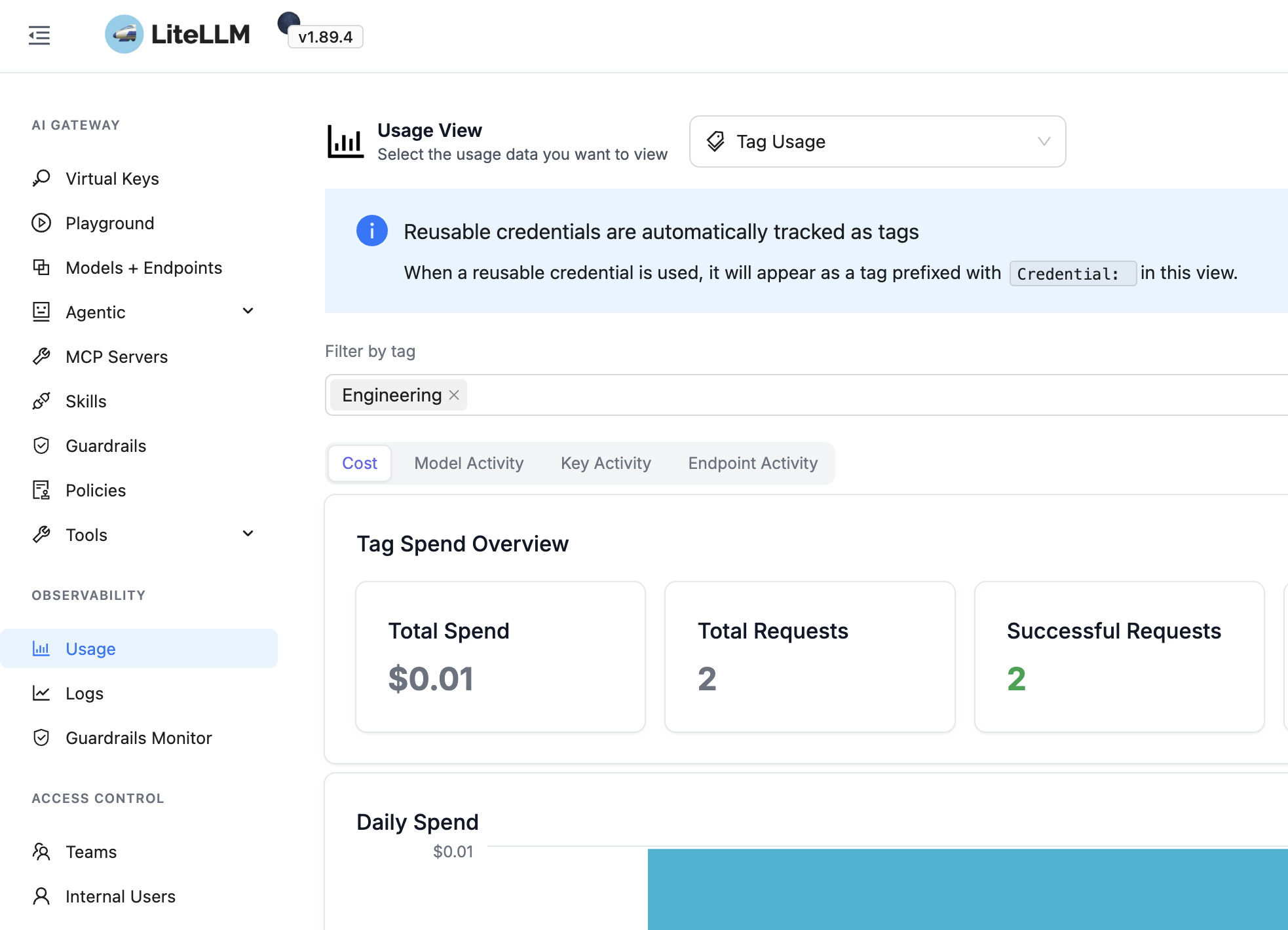This screenshot has height=930, width=1288.
Task: Click the v1.89.4 version badge
Action: tap(326, 37)
